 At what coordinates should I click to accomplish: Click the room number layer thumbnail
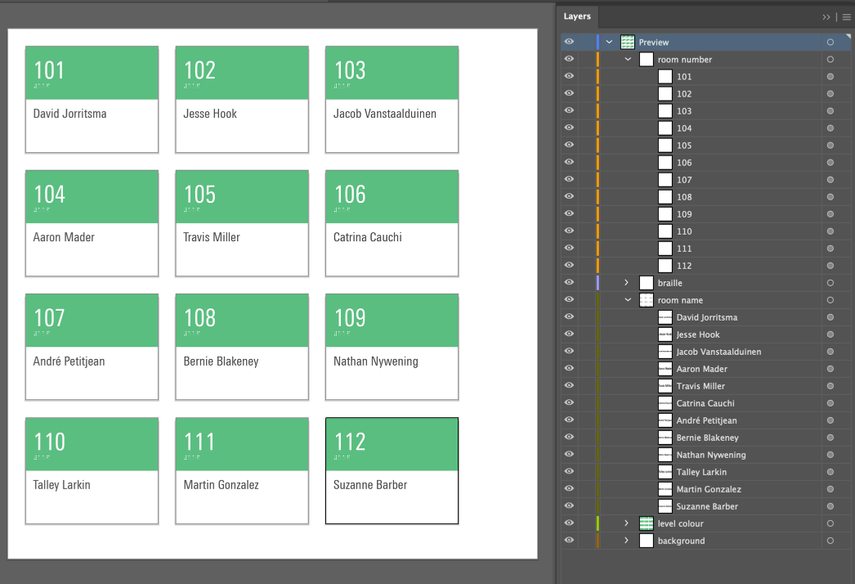point(646,58)
